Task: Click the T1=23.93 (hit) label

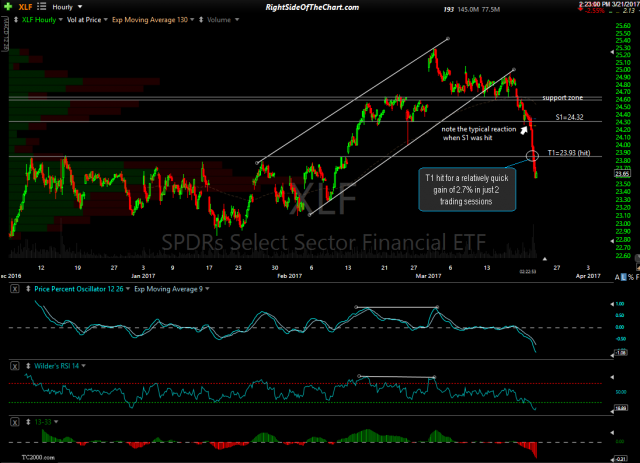Action: [569, 153]
